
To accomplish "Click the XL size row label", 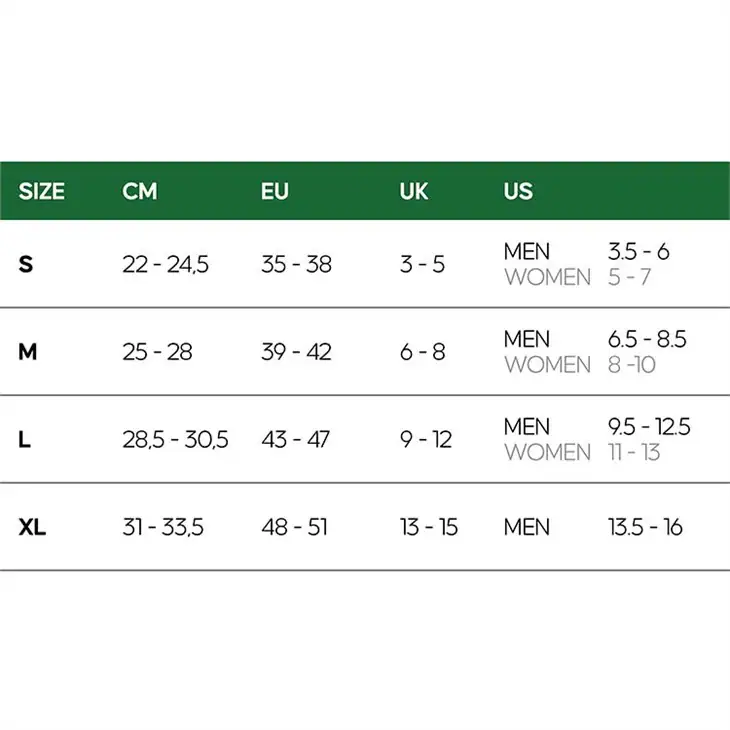I will (x=33, y=527).
